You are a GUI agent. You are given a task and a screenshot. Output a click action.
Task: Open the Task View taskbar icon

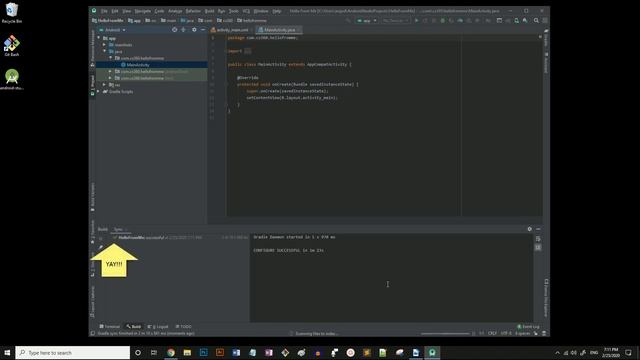pyautogui.click(x=154, y=353)
